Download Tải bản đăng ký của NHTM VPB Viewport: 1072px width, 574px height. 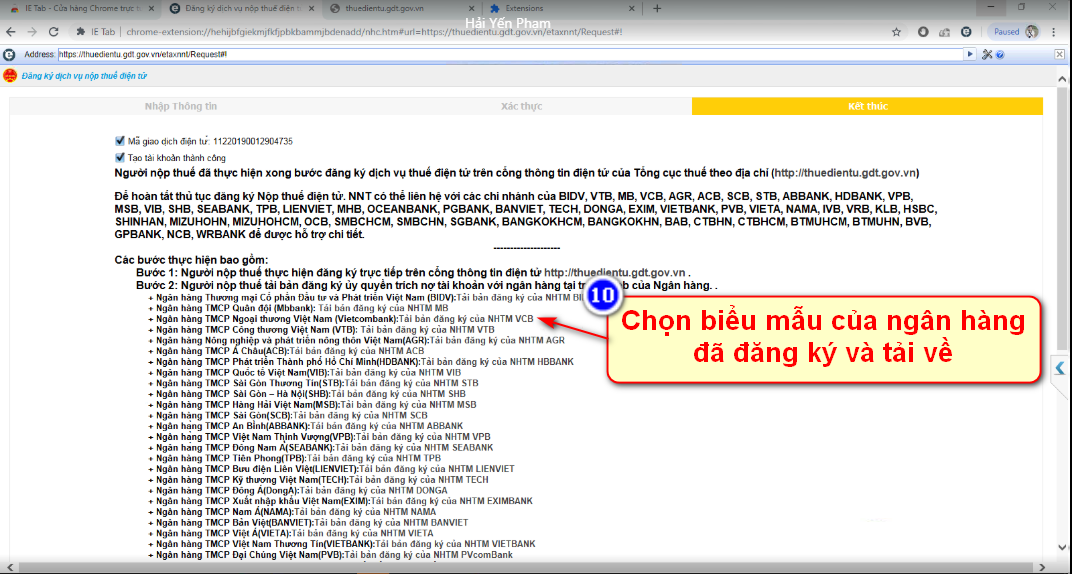pyautogui.click(x=423, y=436)
